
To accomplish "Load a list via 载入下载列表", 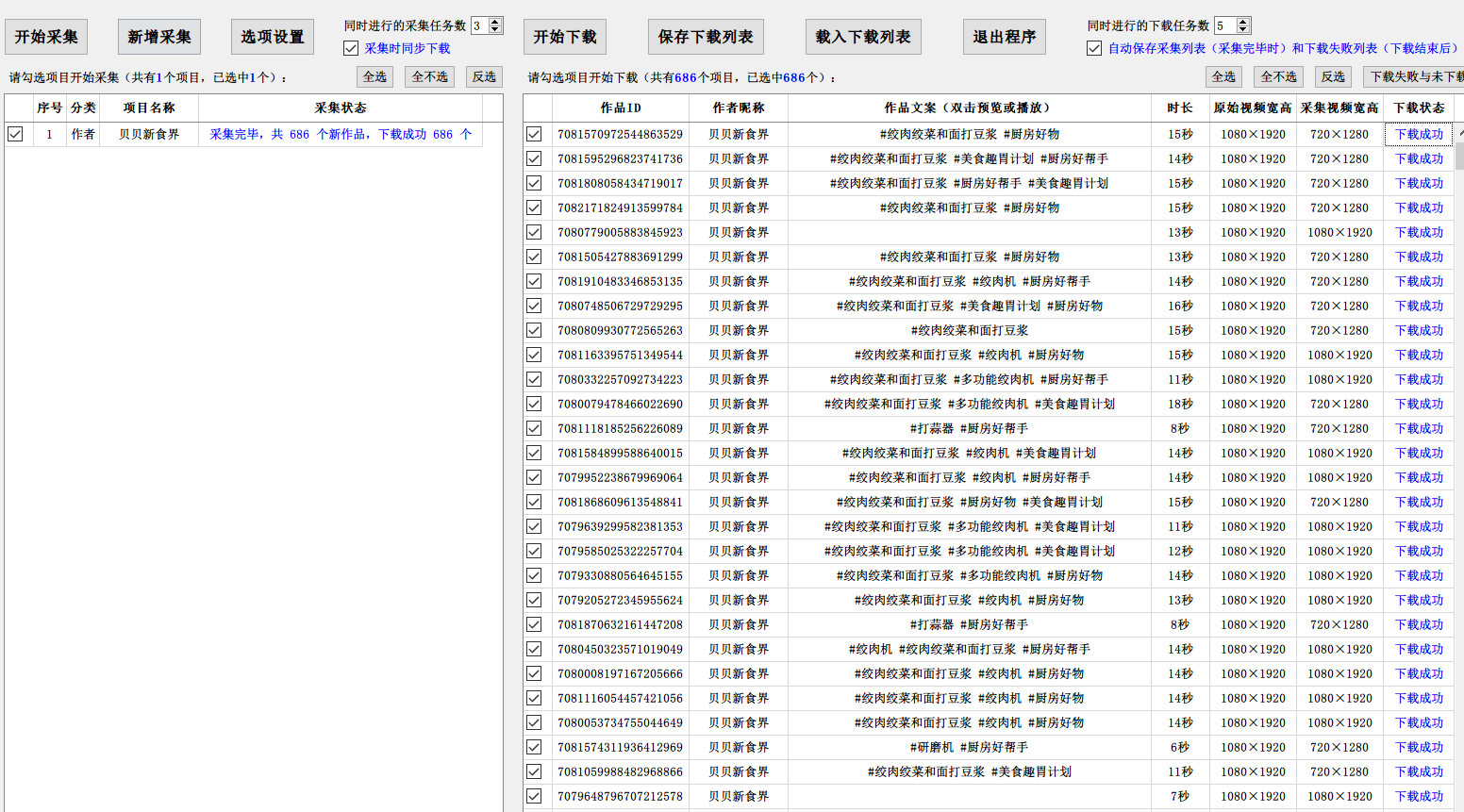I will (862, 37).
